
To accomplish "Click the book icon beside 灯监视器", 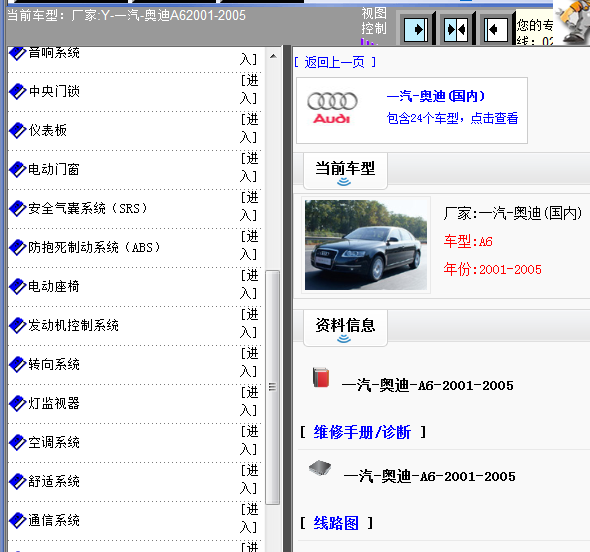I will point(17,403).
